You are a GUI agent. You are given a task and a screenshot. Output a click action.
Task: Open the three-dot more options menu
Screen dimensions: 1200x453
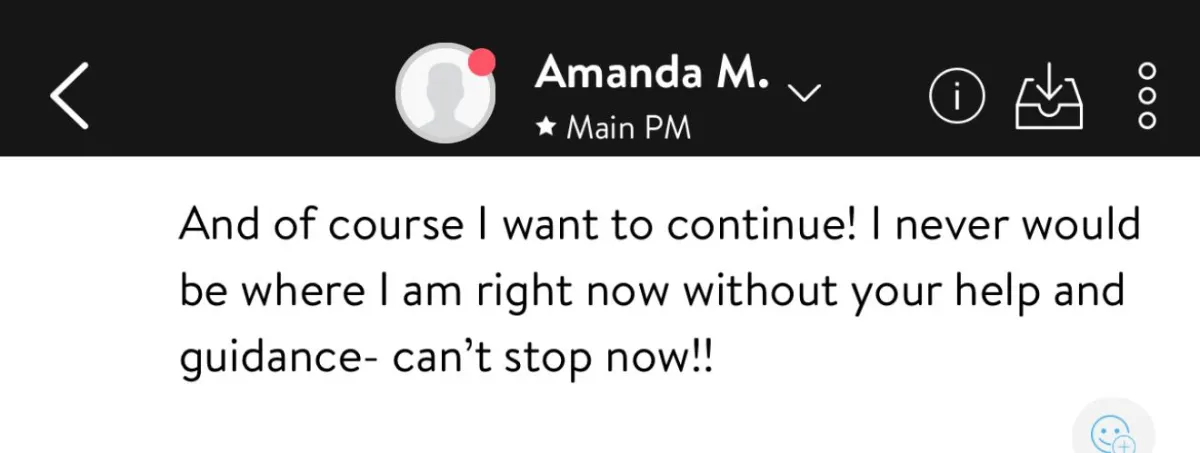[1148, 96]
